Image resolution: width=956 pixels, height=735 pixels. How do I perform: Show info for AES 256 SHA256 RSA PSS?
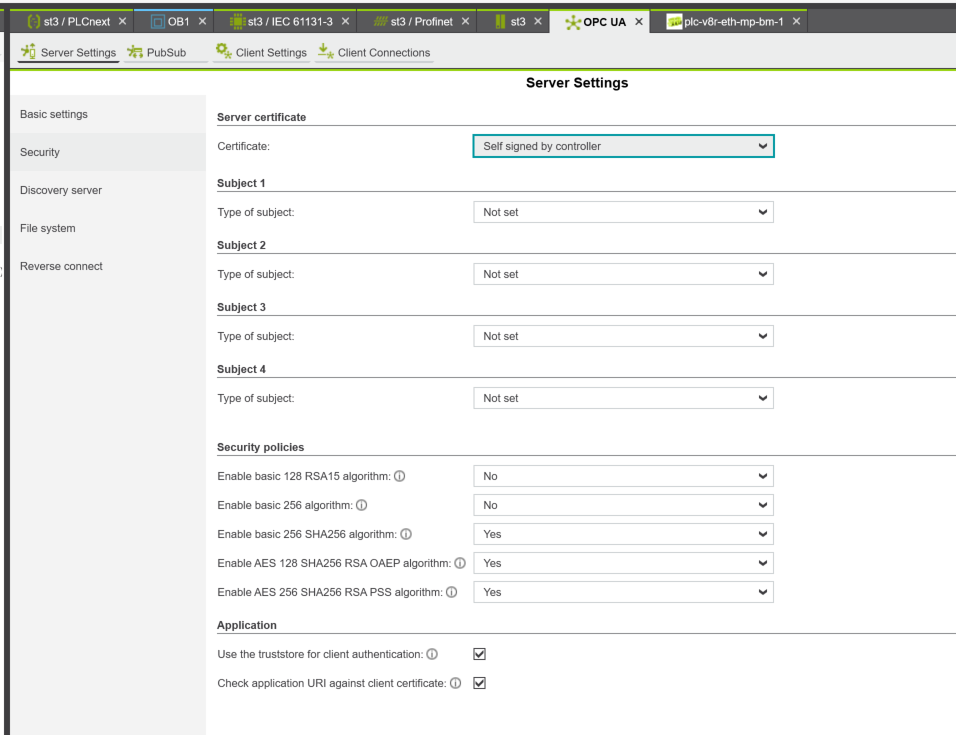pos(450,593)
